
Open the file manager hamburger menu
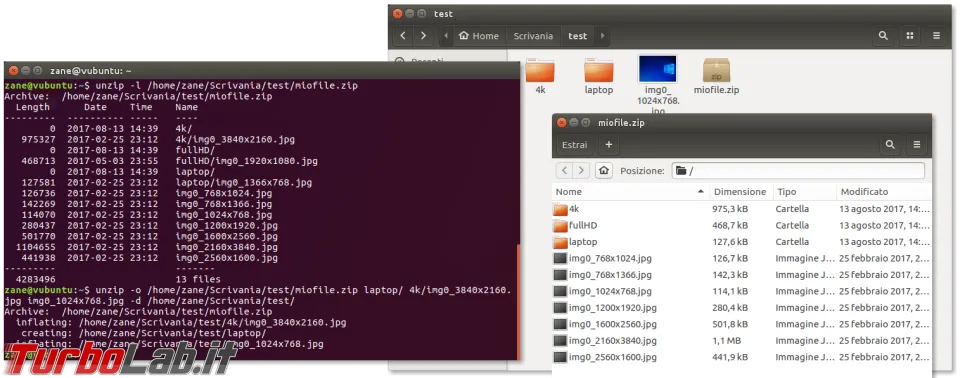(x=936, y=36)
